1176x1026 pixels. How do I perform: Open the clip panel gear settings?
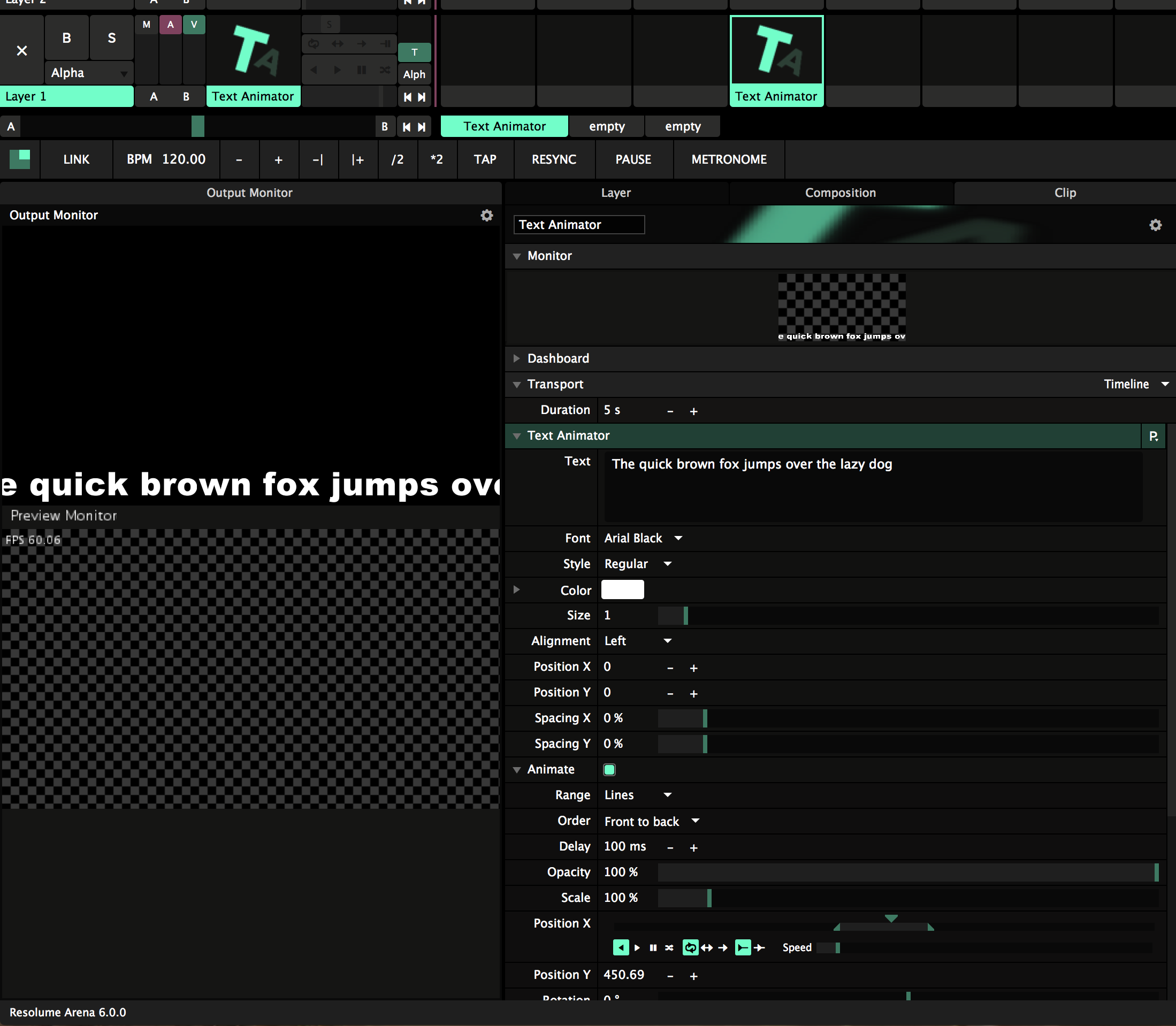coord(1155,225)
